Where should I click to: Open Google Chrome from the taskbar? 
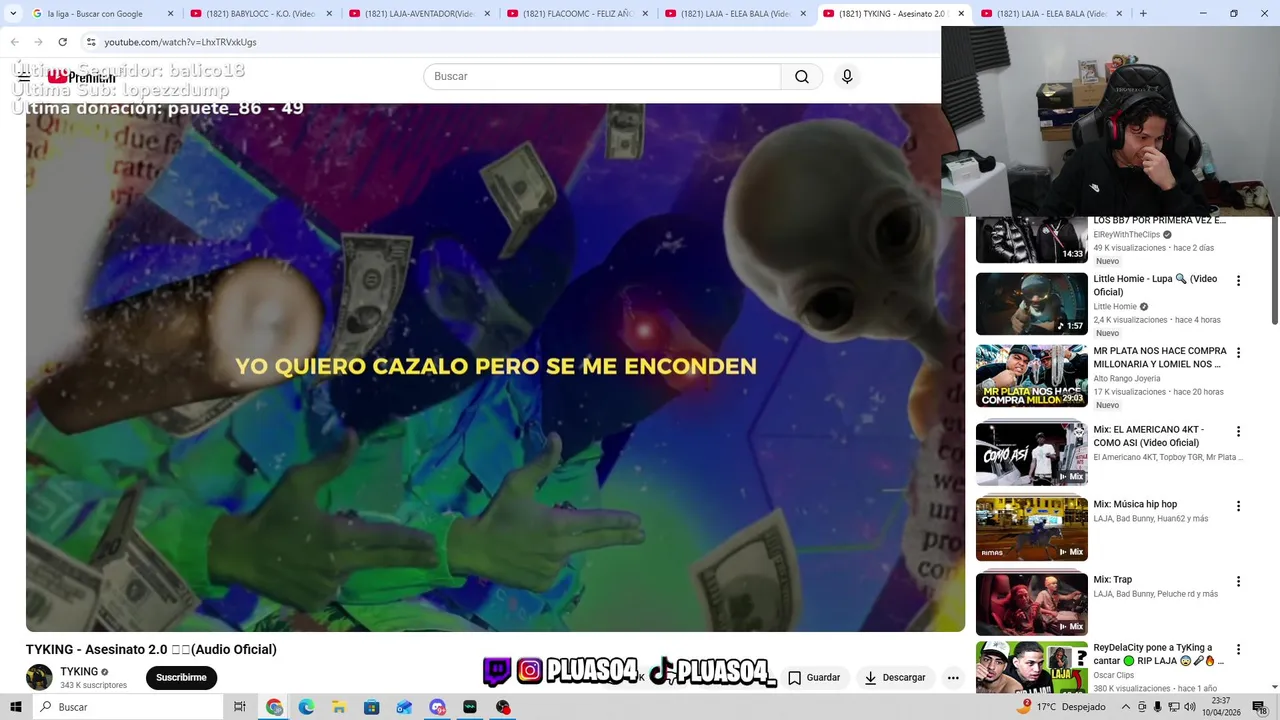[274, 707]
